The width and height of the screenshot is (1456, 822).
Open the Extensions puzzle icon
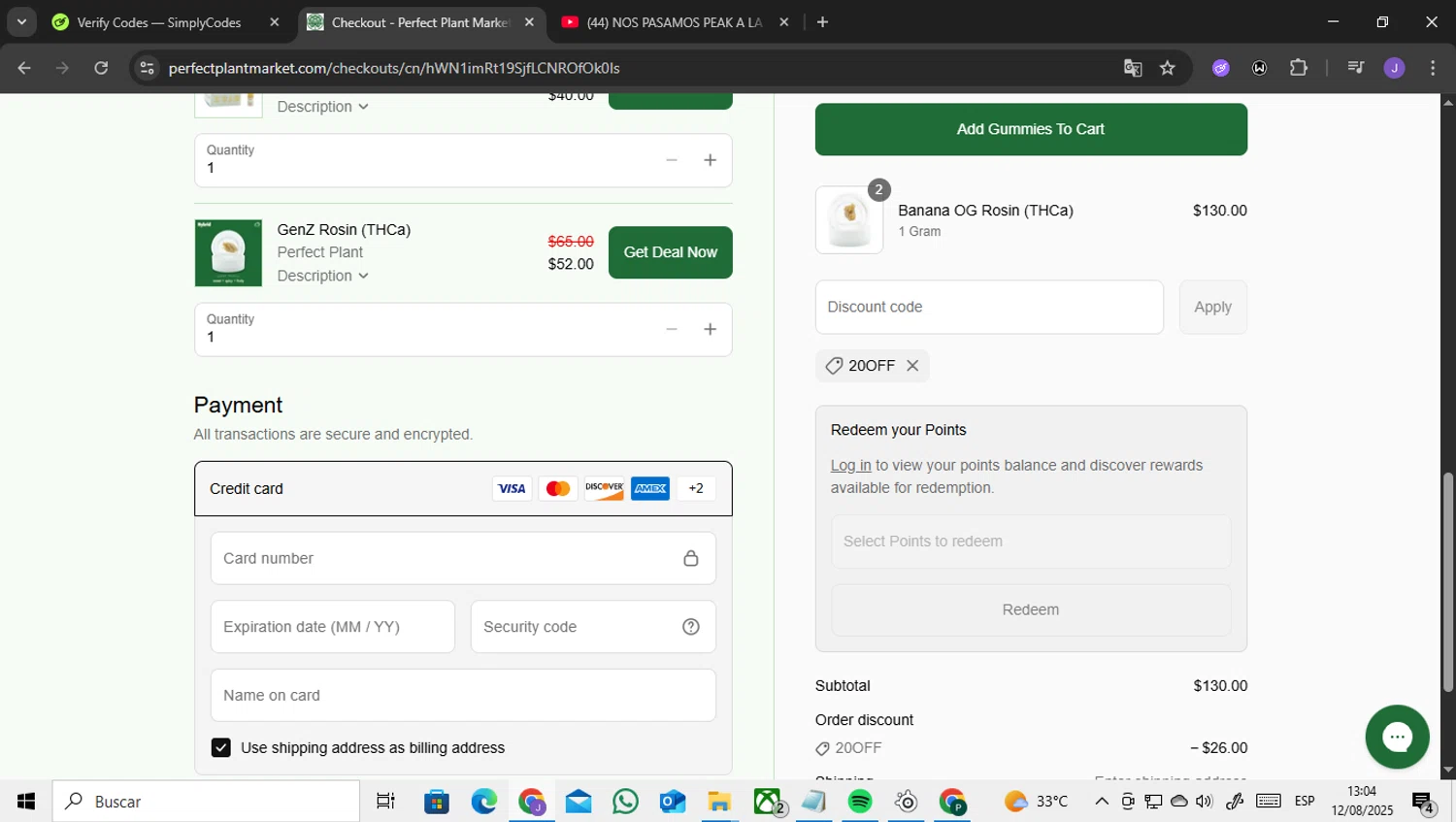point(1298,68)
